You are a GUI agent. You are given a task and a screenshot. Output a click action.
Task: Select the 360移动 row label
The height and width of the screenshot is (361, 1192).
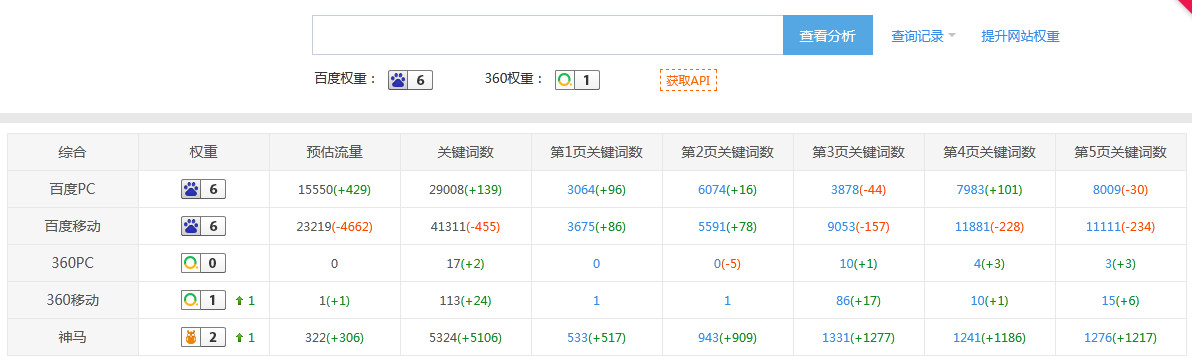[x=72, y=301]
